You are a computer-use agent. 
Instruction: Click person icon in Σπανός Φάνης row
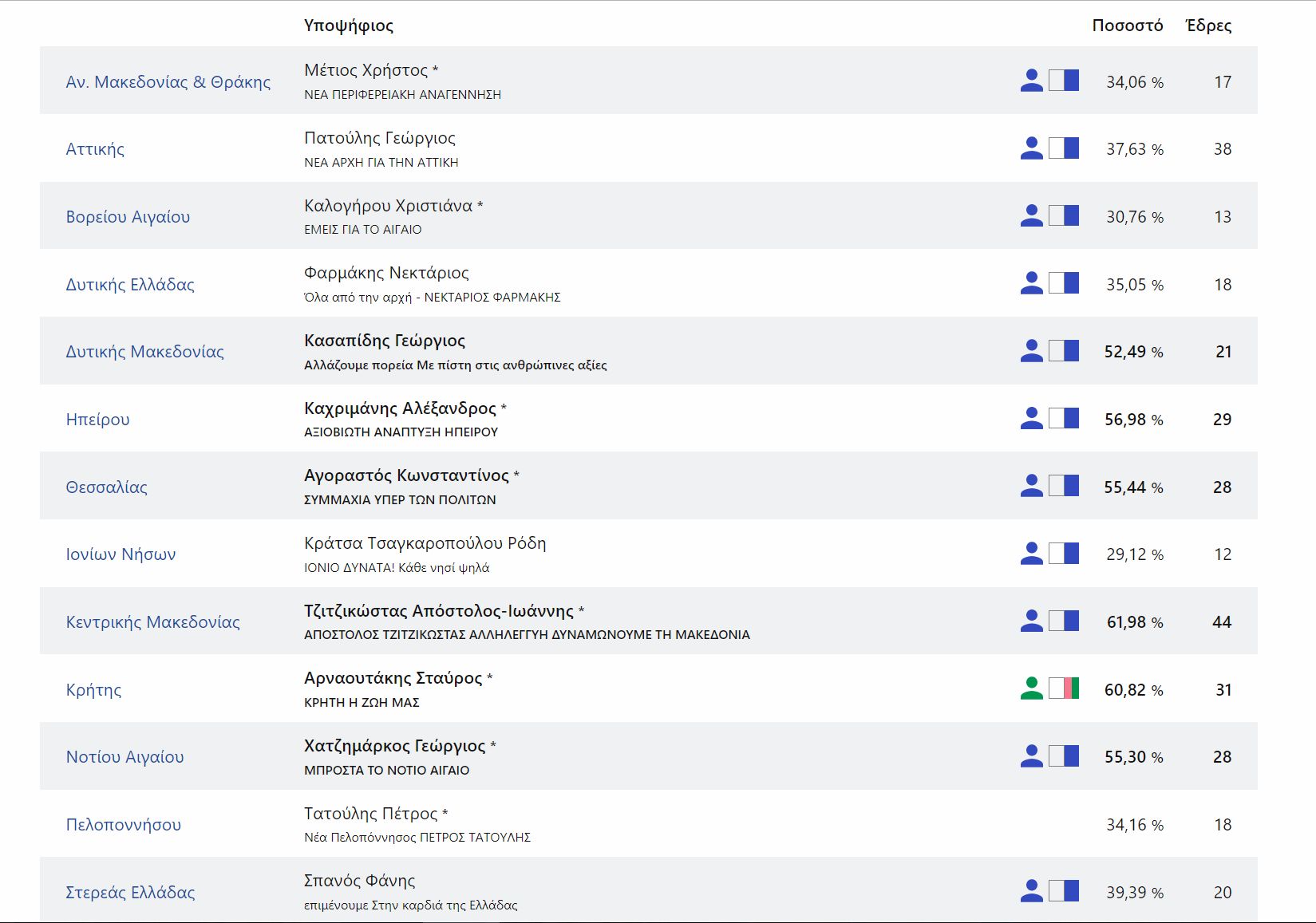[x=1031, y=890]
